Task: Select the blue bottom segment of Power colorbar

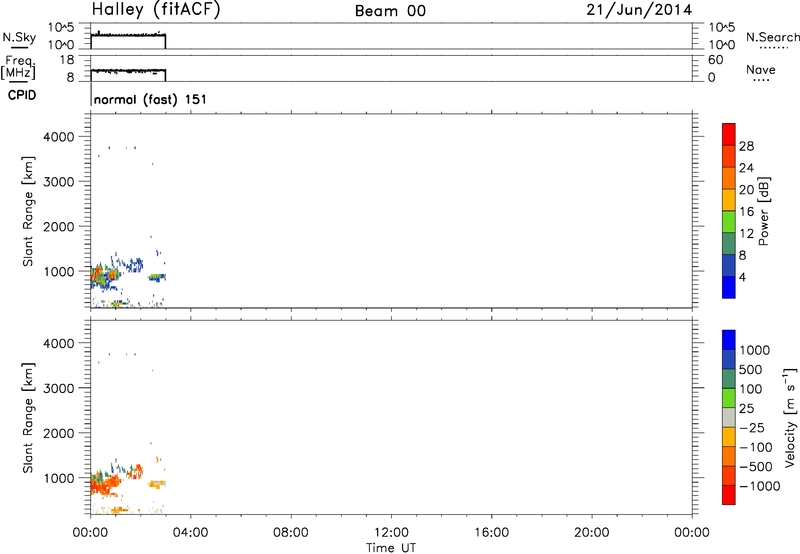Action: (729, 287)
